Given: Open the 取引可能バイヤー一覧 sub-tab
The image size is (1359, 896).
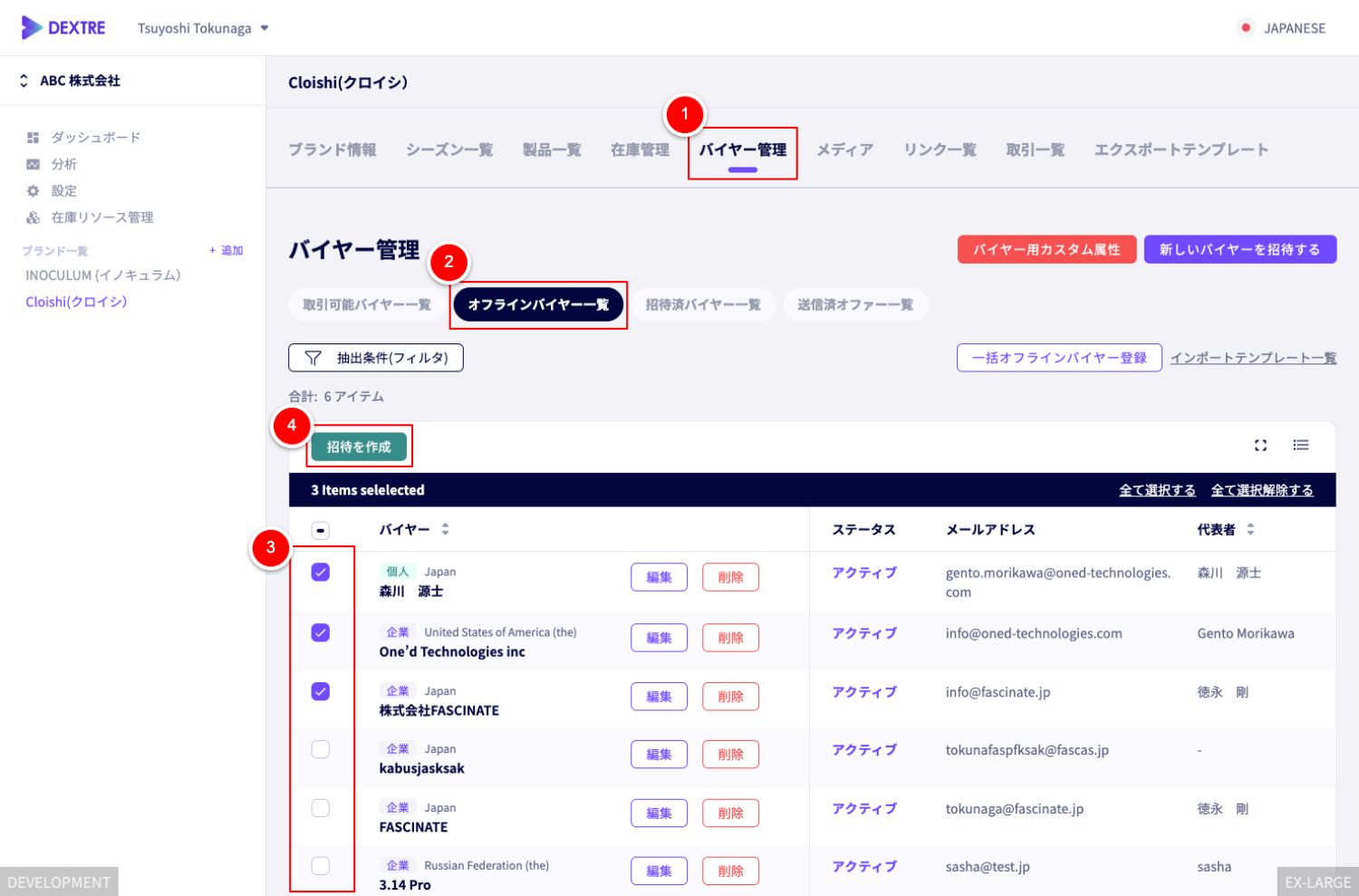Looking at the screenshot, I should click(x=367, y=304).
